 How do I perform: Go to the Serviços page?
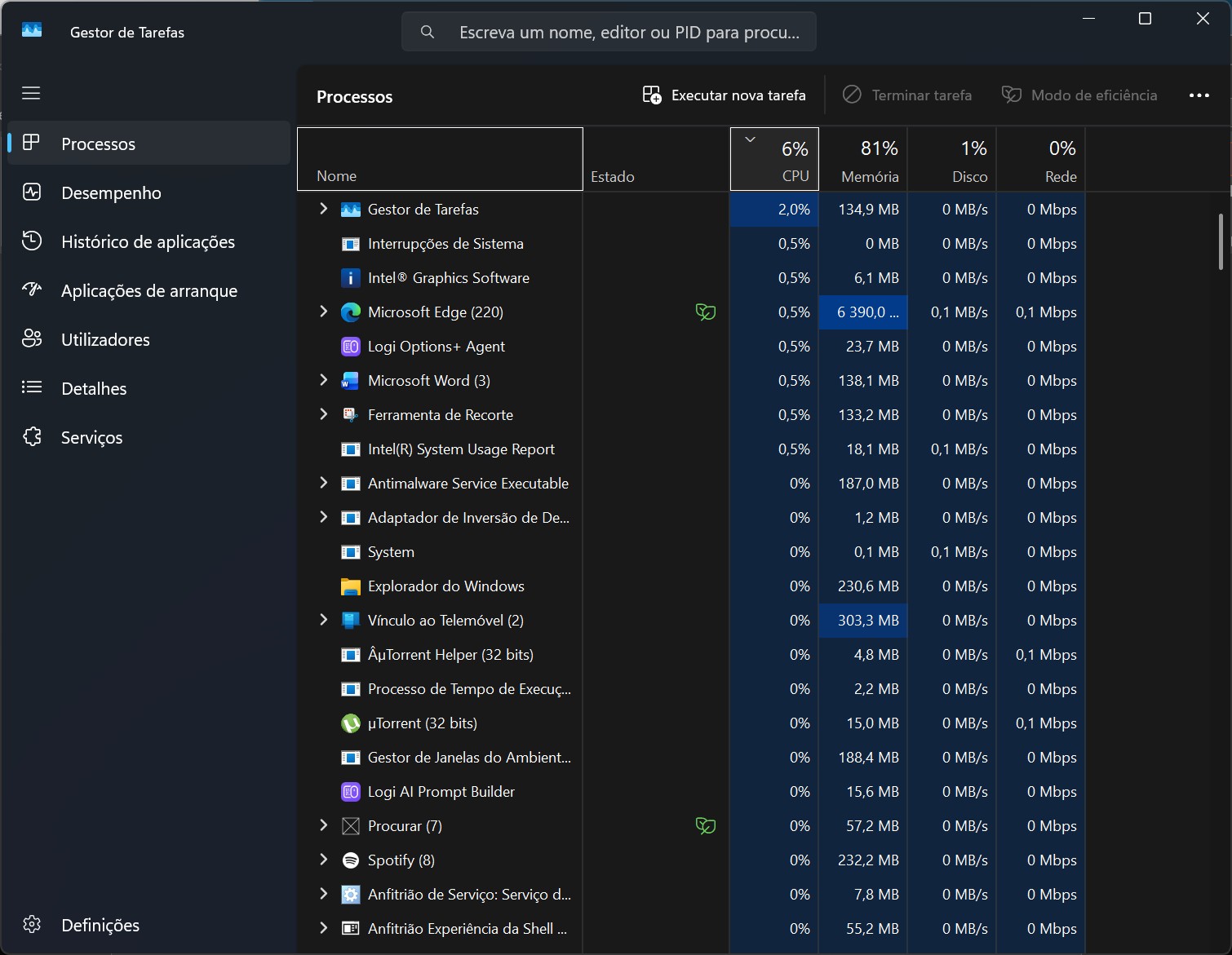click(x=91, y=438)
